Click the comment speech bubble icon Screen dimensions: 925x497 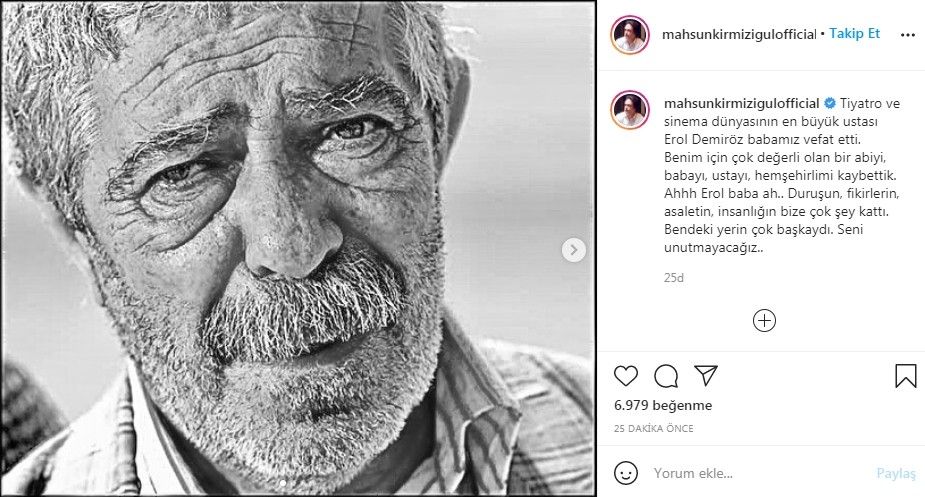pos(666,376)
